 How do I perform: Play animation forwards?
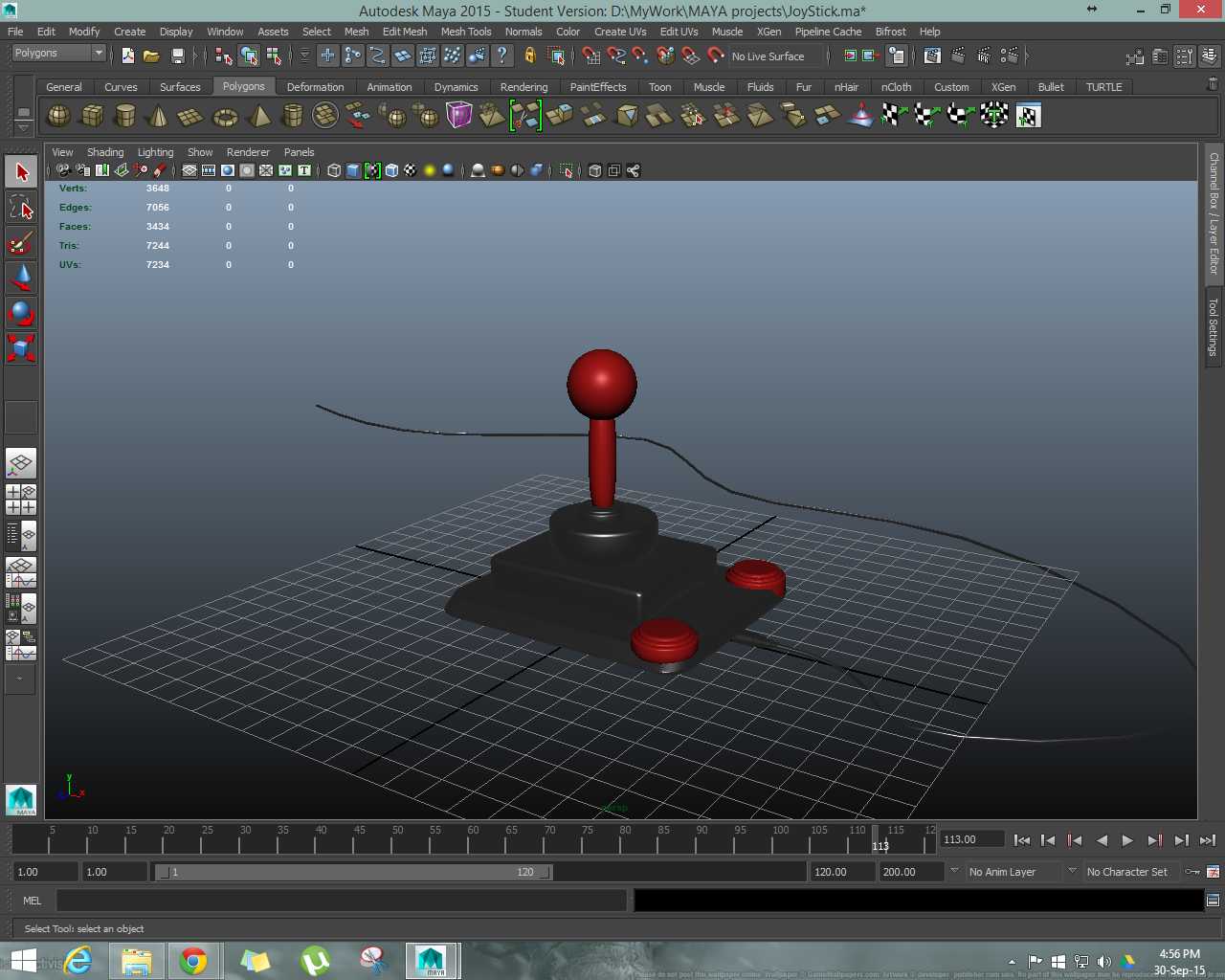coord(1127,840)
